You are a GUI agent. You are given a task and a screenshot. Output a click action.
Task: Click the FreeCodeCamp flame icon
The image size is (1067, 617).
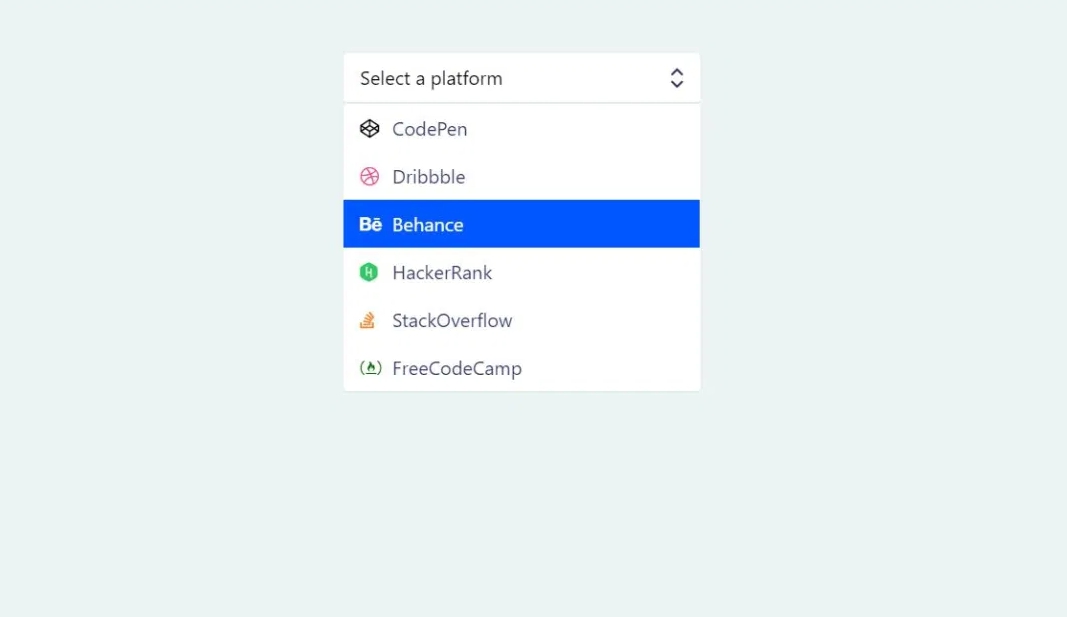pyautogui.click(x=370, y=368)
